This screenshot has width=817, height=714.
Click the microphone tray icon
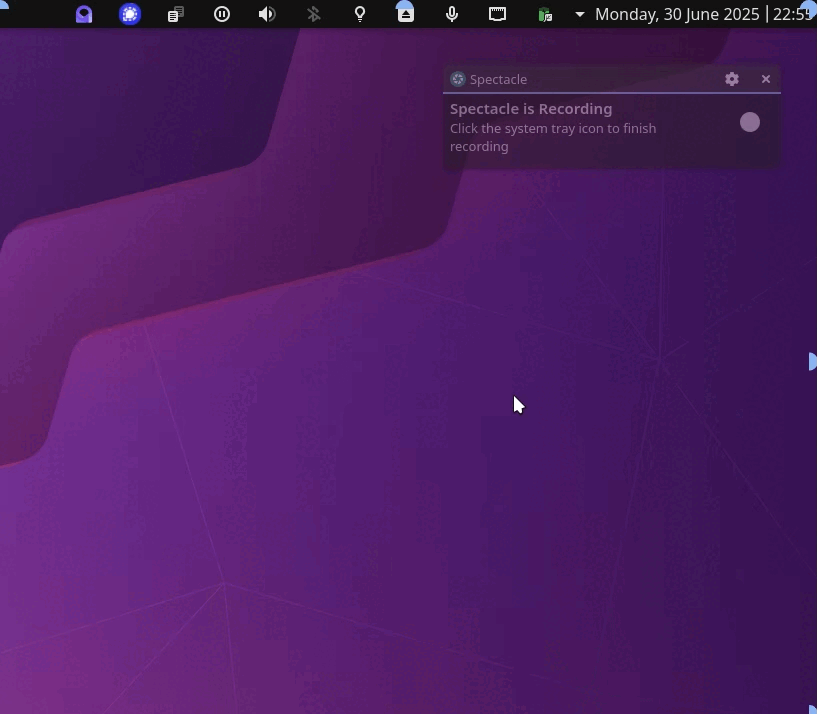(452, 14)
